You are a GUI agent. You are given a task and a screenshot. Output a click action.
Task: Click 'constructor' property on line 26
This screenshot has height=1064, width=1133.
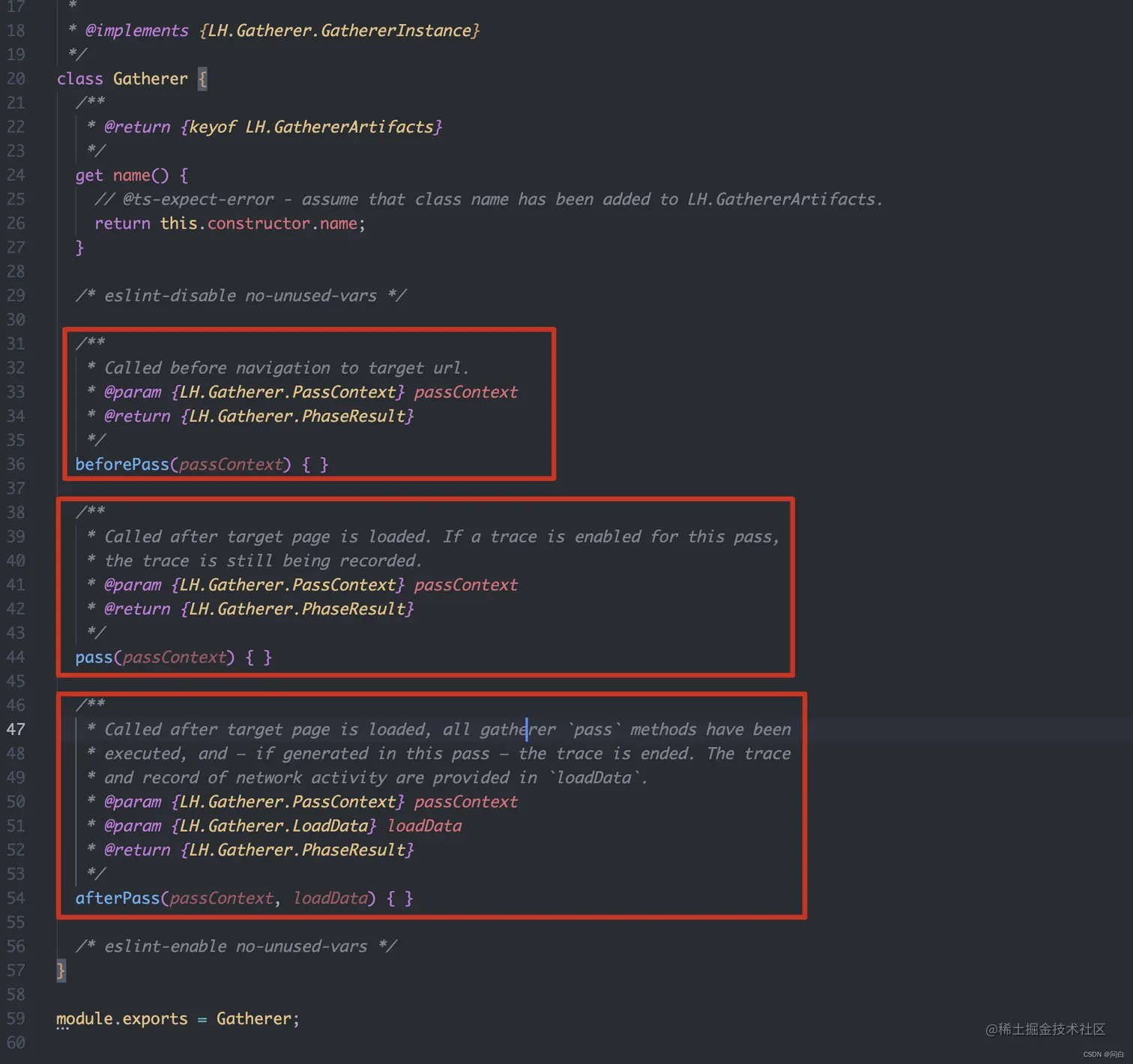point(259,223)
